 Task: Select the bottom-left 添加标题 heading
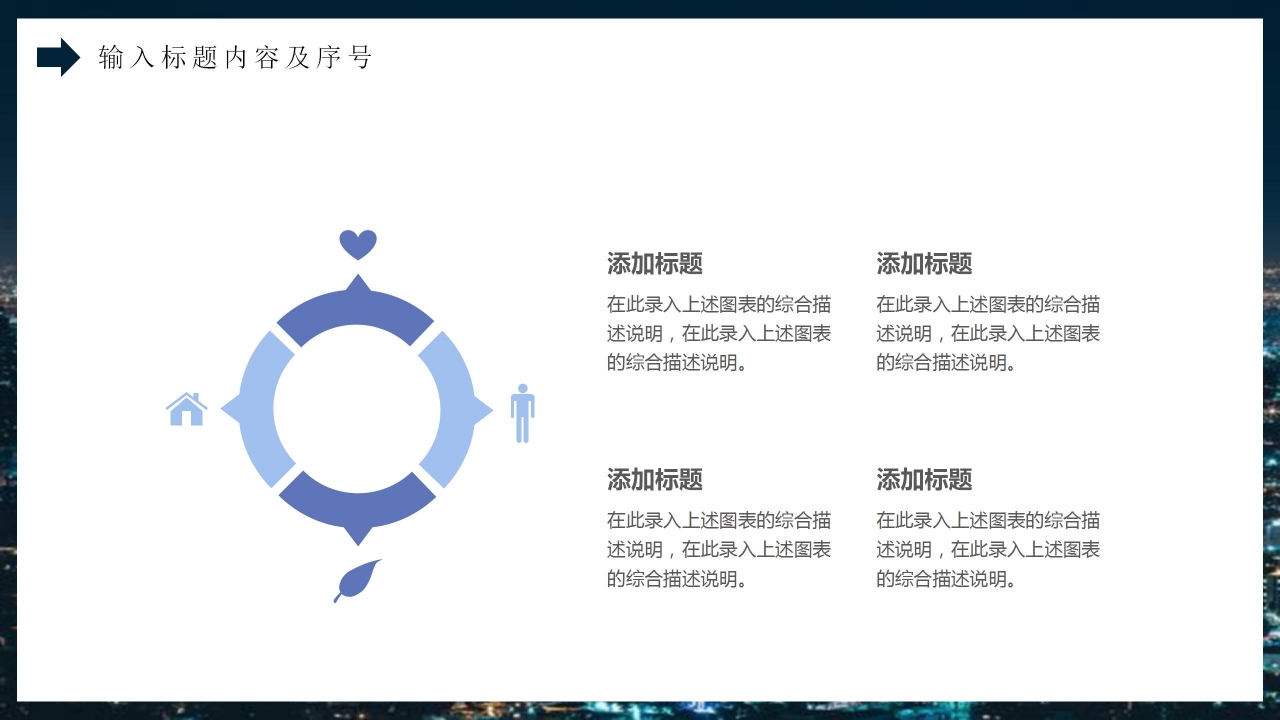tap(655, 481)
